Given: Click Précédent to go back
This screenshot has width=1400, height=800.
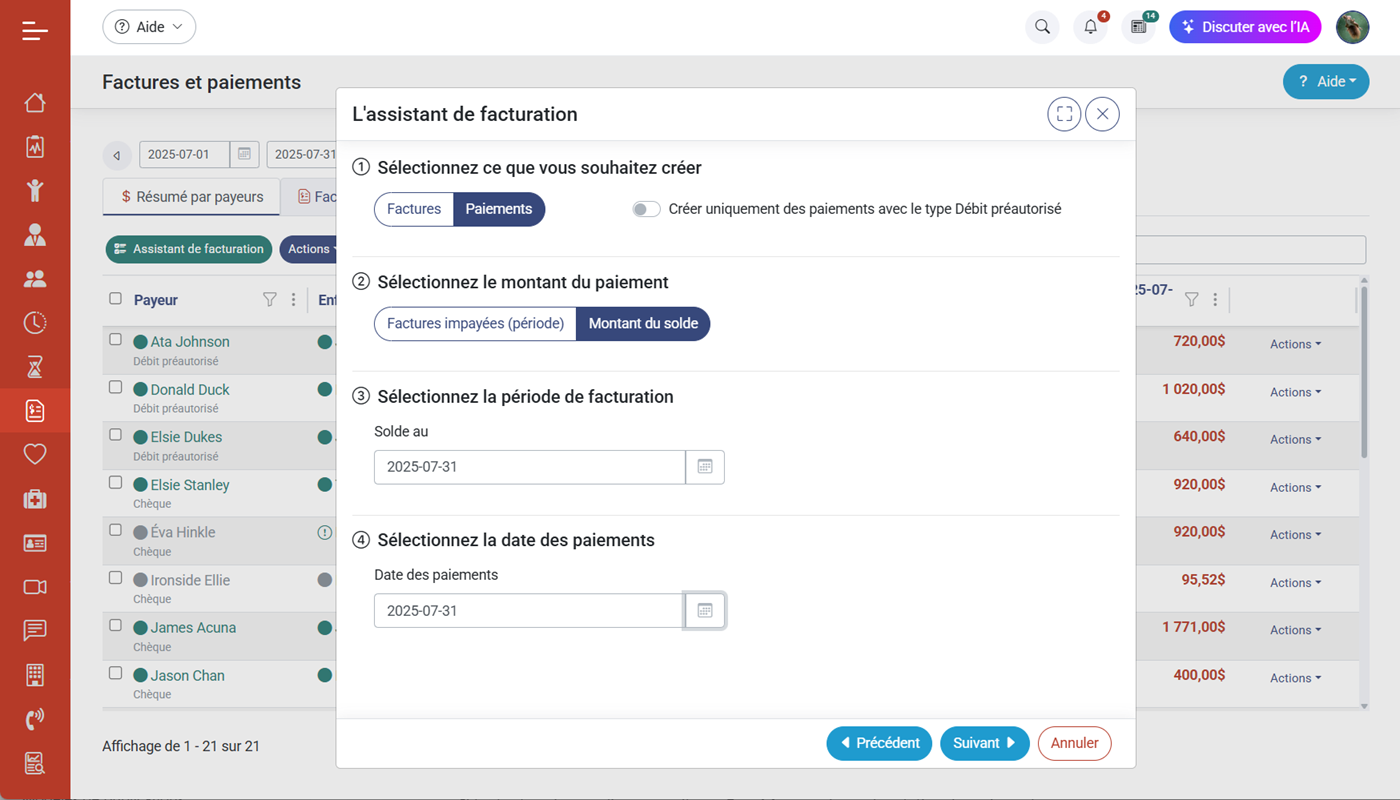Looking at the screenshot, I should (879, 743).
